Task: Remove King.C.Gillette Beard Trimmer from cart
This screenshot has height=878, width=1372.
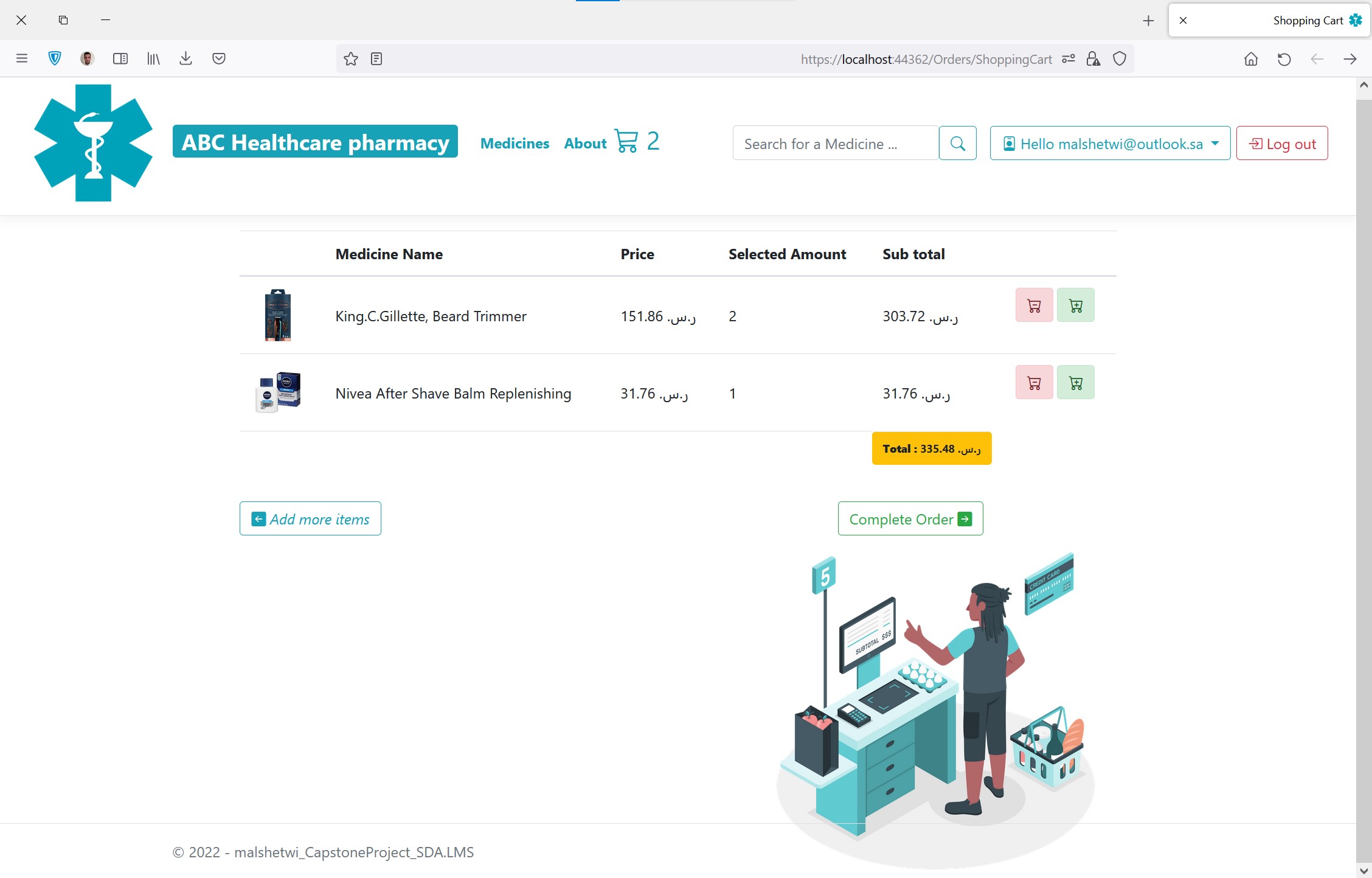Action: [1034, 305]
